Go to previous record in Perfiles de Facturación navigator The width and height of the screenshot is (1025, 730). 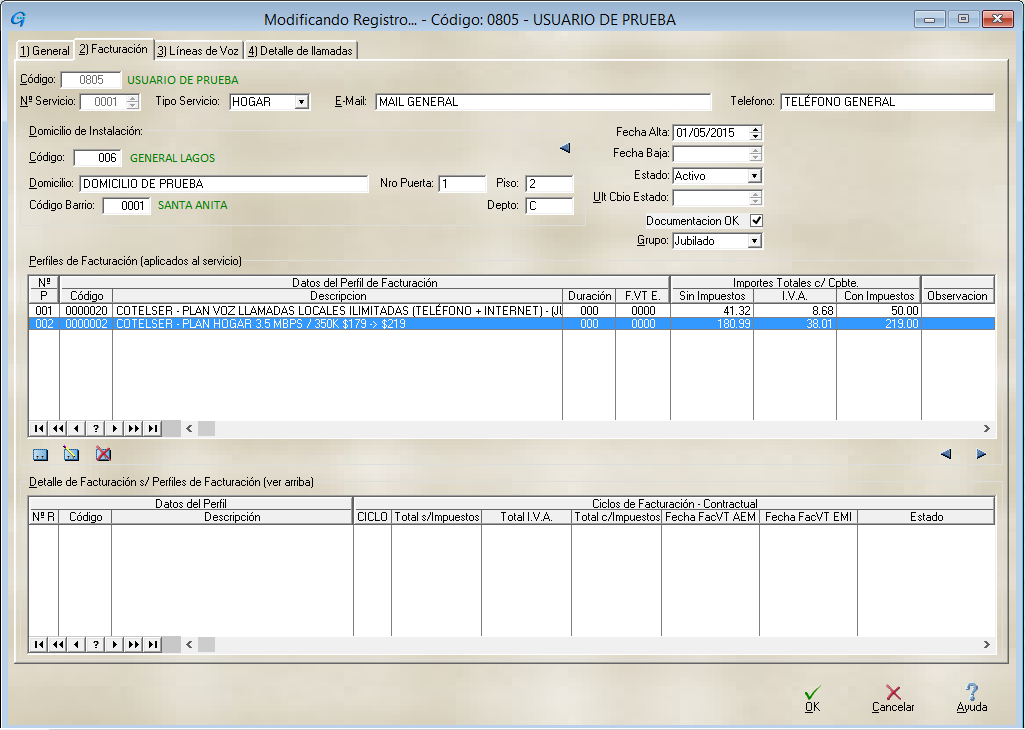click(x=76, y=429)
